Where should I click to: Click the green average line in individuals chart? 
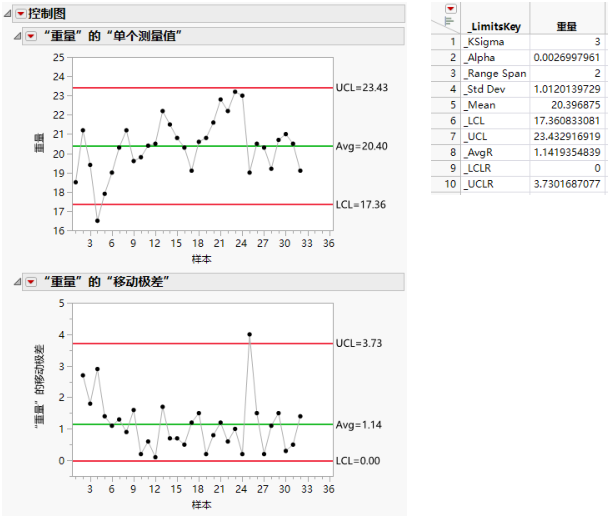(x=203, y=147)
